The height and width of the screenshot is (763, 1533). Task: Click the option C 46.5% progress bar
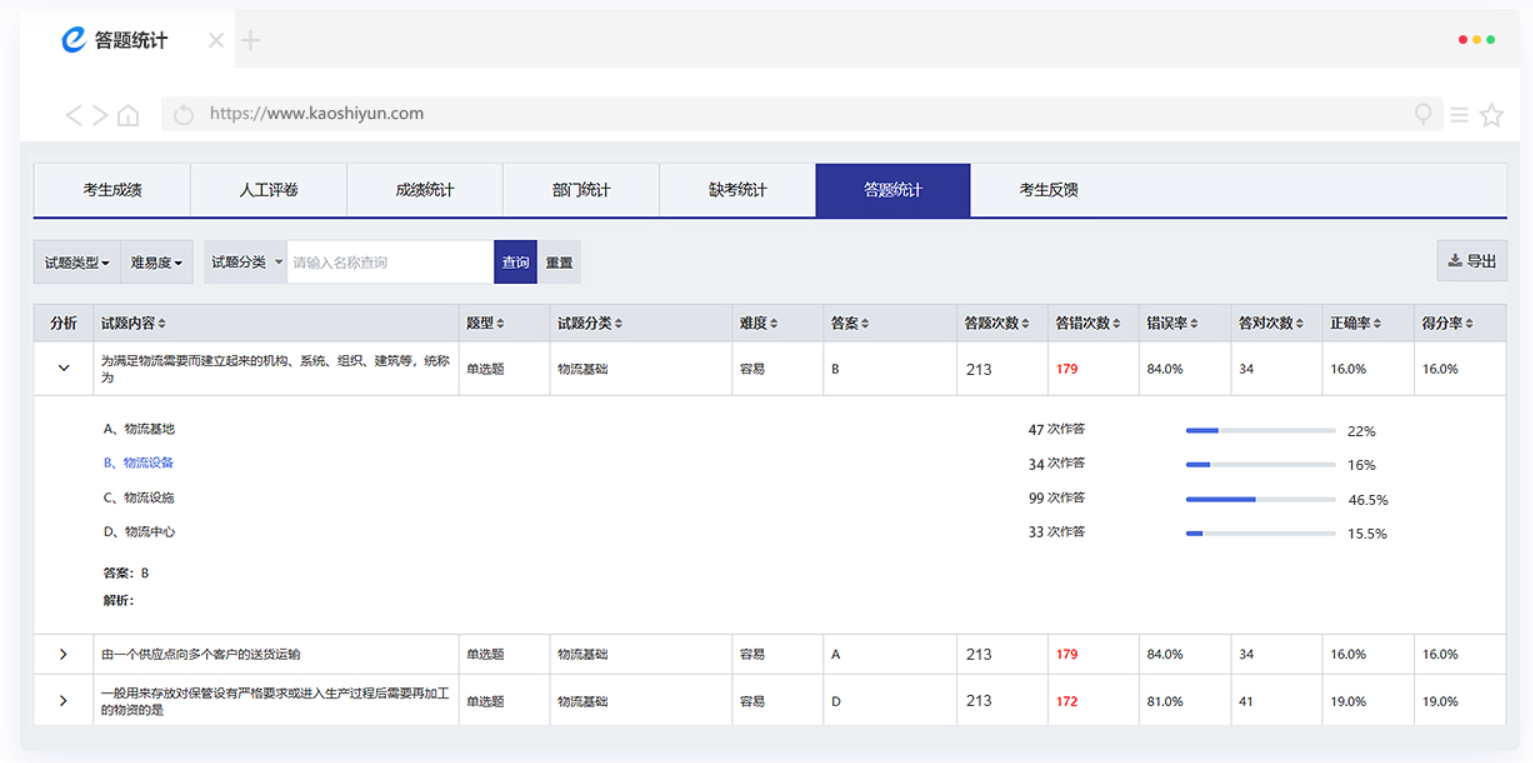point(1260,499)
